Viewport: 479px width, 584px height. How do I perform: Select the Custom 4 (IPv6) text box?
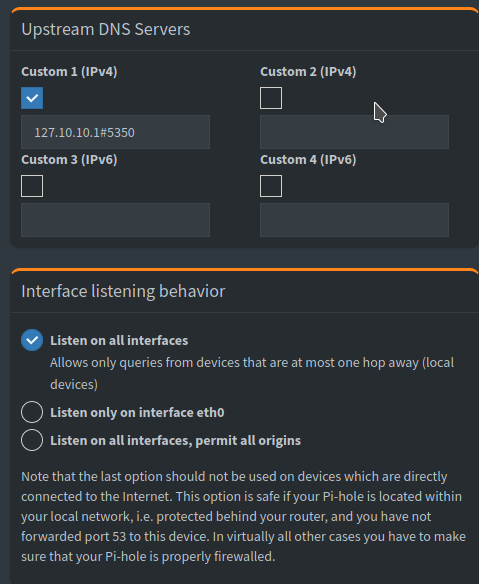354,220
